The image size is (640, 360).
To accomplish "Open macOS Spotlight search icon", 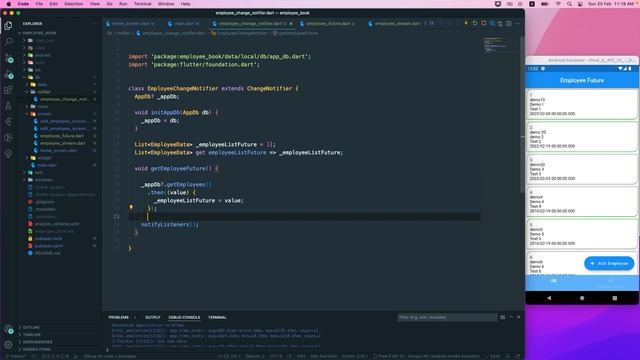I will [569, 4].
